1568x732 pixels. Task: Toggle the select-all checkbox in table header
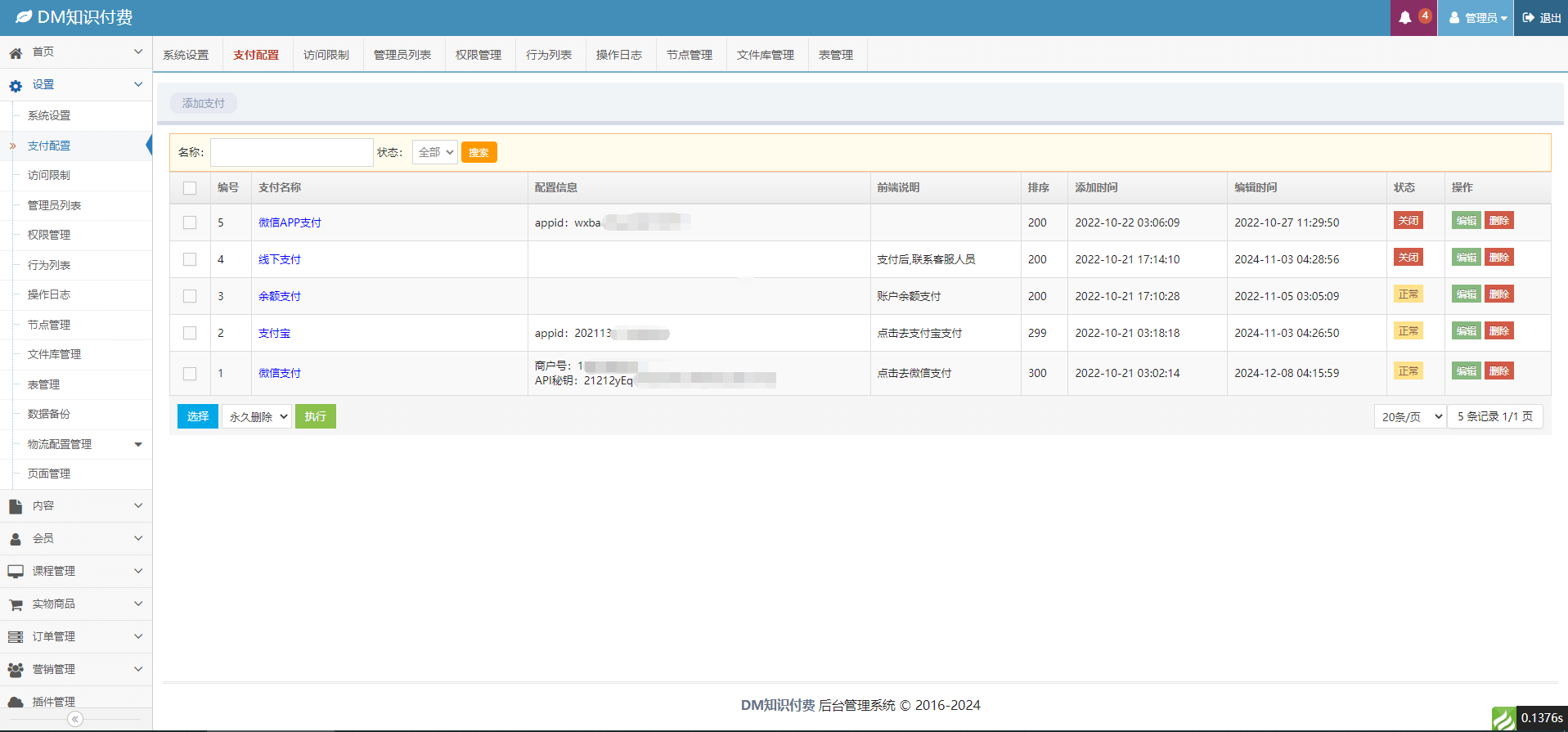(190, 188)
